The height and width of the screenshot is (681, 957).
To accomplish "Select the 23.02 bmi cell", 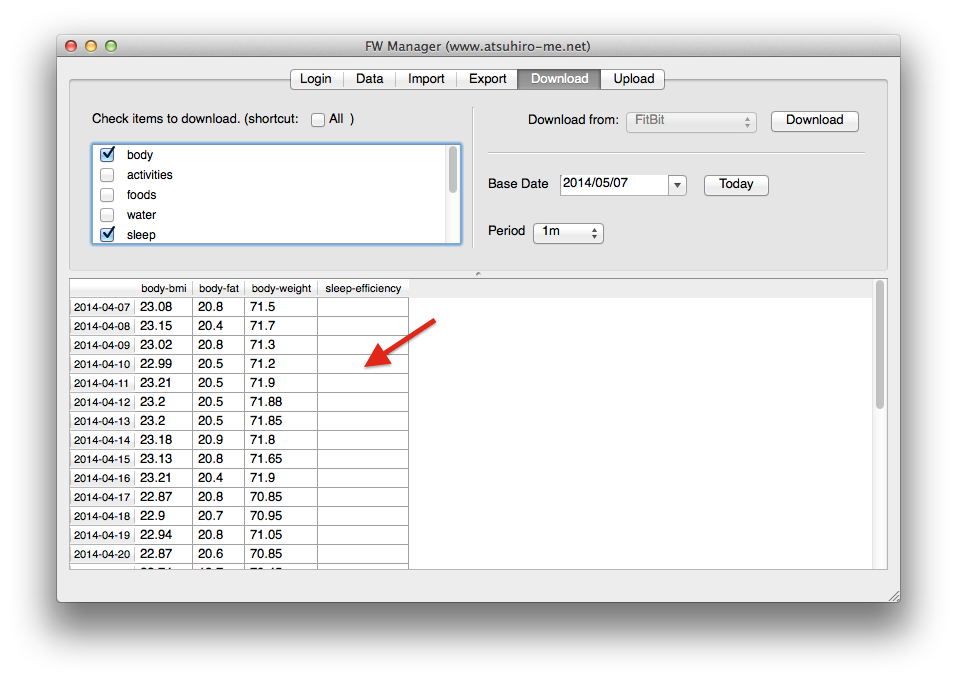I will click(x=164, y=345).
